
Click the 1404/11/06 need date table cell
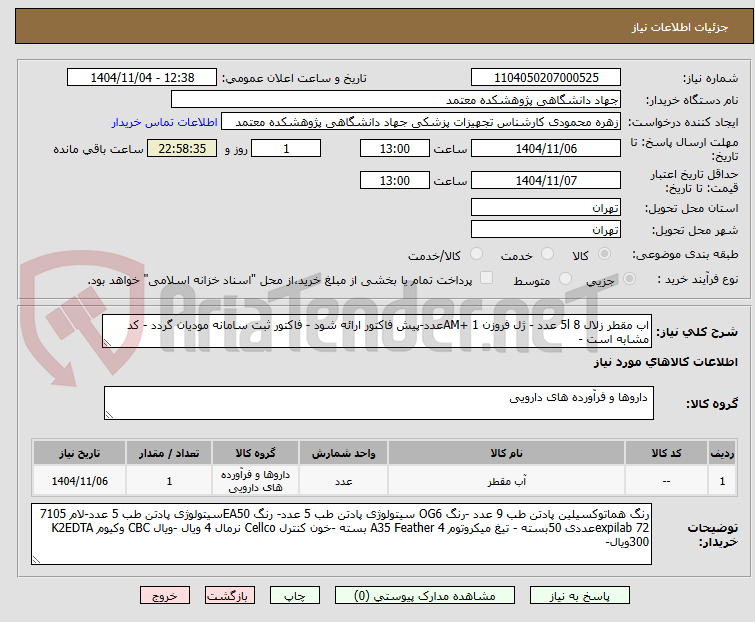click(x=79, y=480)
